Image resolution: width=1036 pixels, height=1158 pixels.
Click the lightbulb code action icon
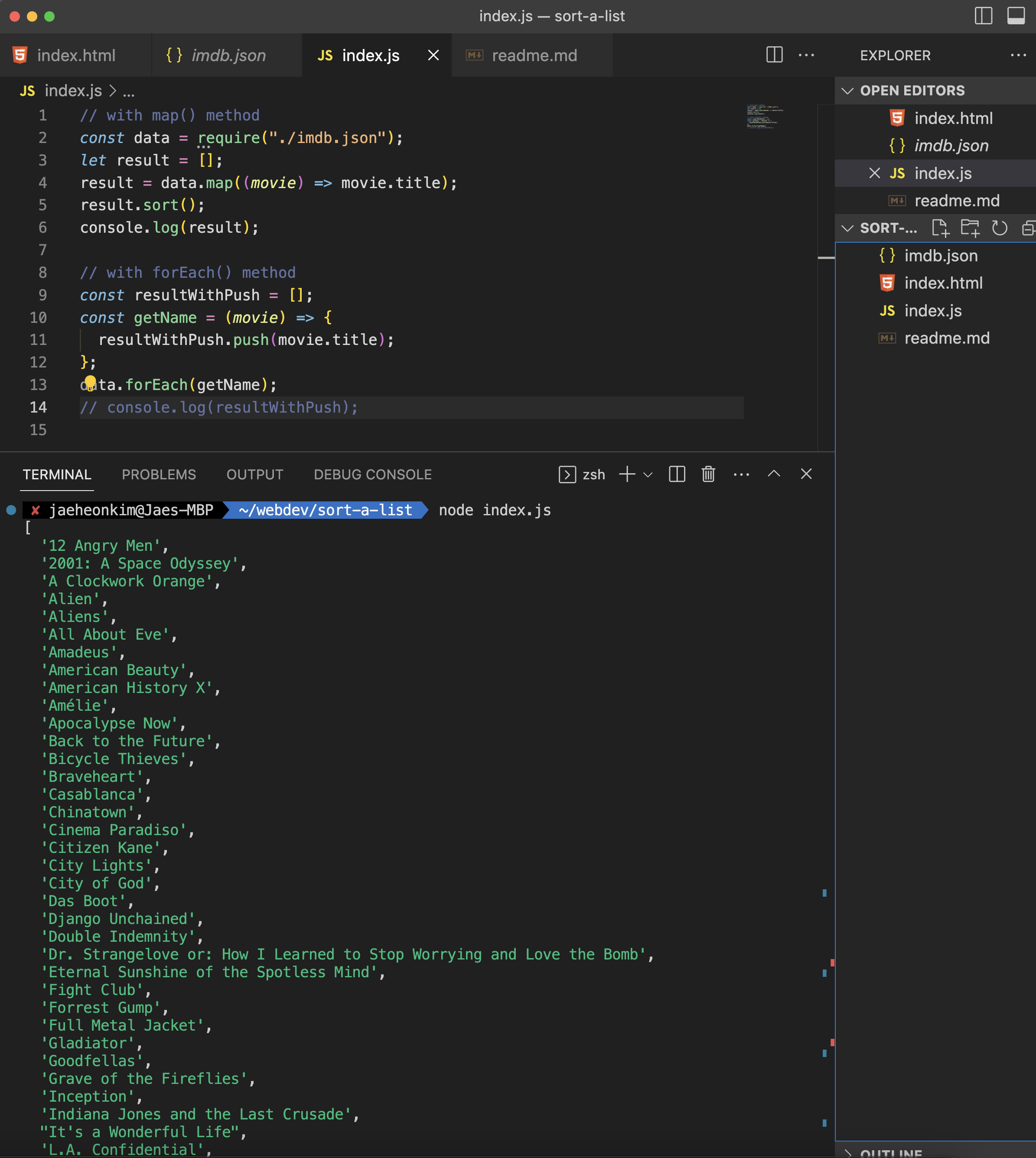(x=91, y=382)
